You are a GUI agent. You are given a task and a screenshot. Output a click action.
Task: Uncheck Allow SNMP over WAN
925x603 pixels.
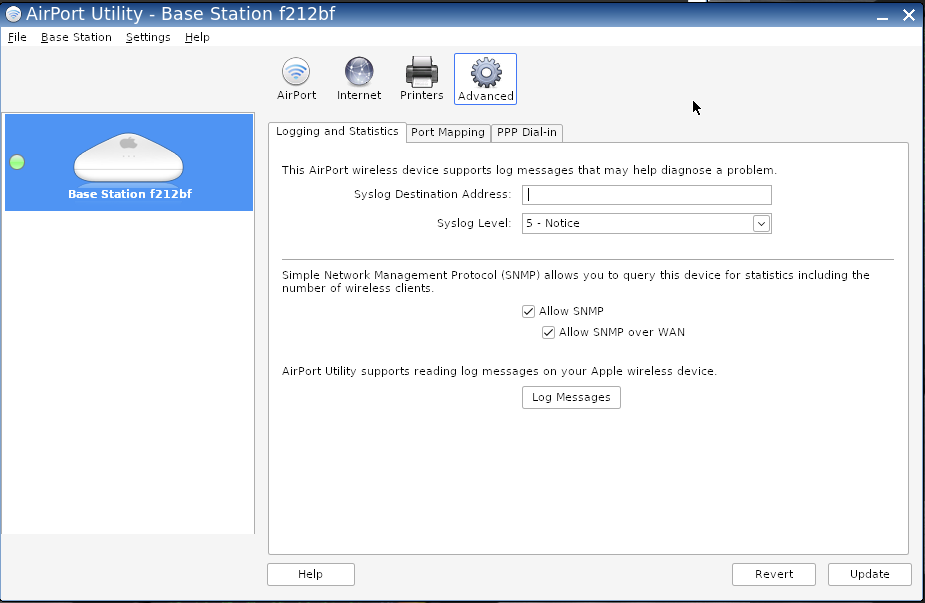tap(548, 333)
